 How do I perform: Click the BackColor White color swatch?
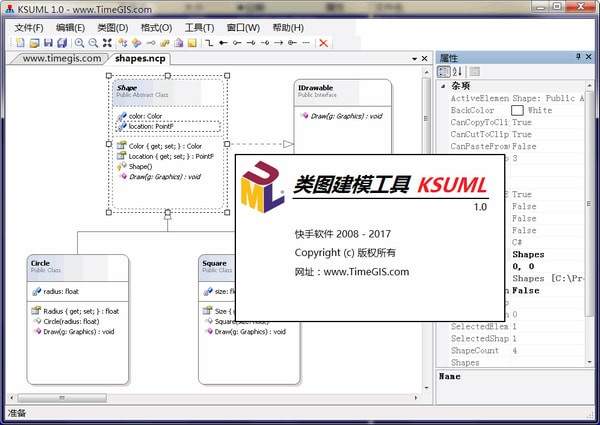(x=517, y=110)
